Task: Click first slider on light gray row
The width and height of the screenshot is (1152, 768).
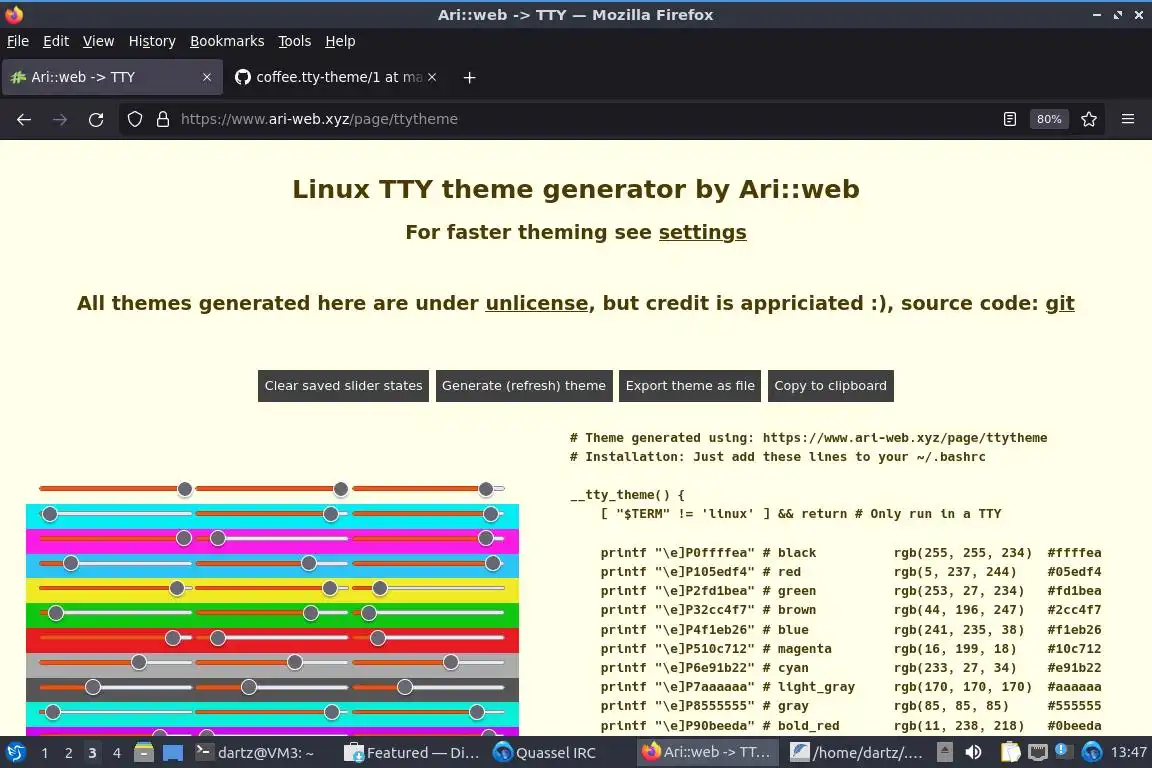Action: pos(115,662)
